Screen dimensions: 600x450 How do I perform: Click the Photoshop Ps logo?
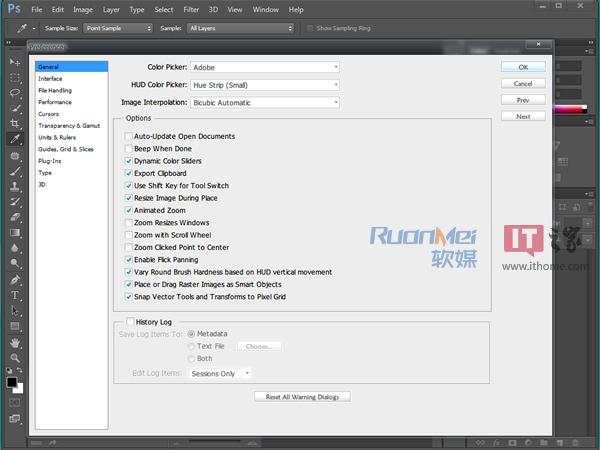click(x=14, y=8)
